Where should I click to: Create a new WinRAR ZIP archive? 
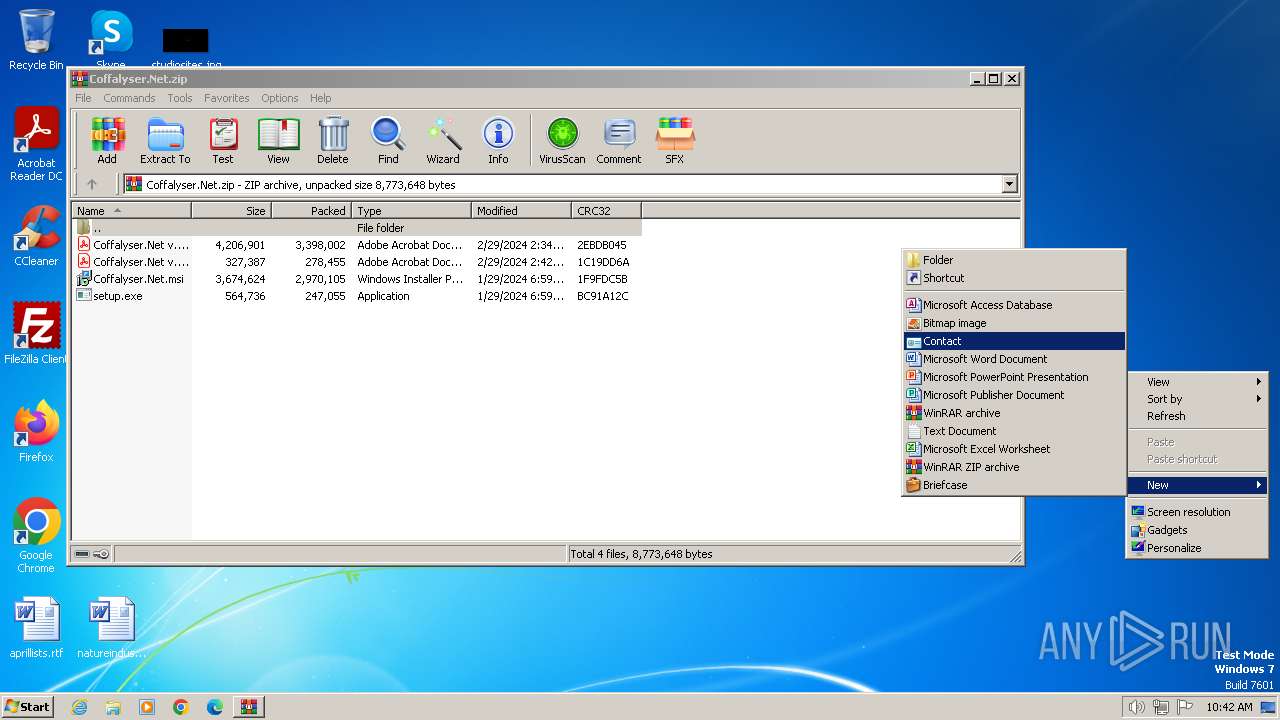click(x=1014, y=467)
